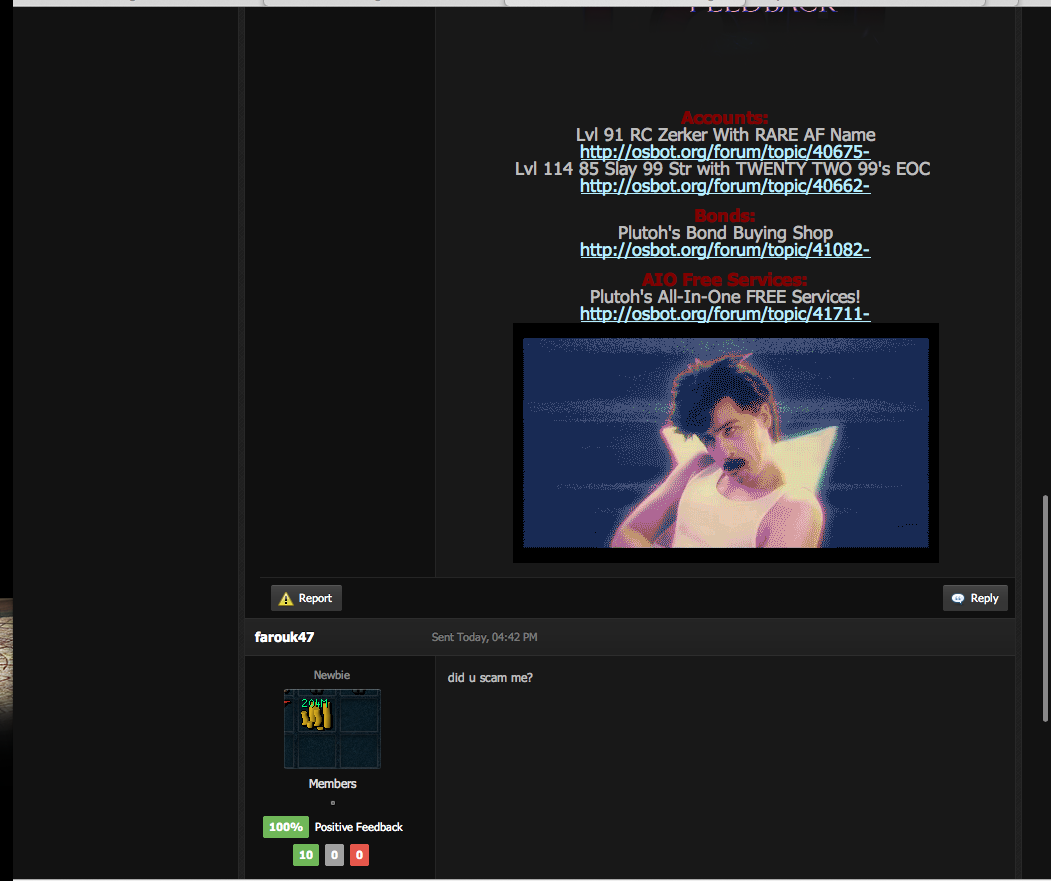Click the 'Lvl 114 85 Slay 99 Str' line

[723, 169]
